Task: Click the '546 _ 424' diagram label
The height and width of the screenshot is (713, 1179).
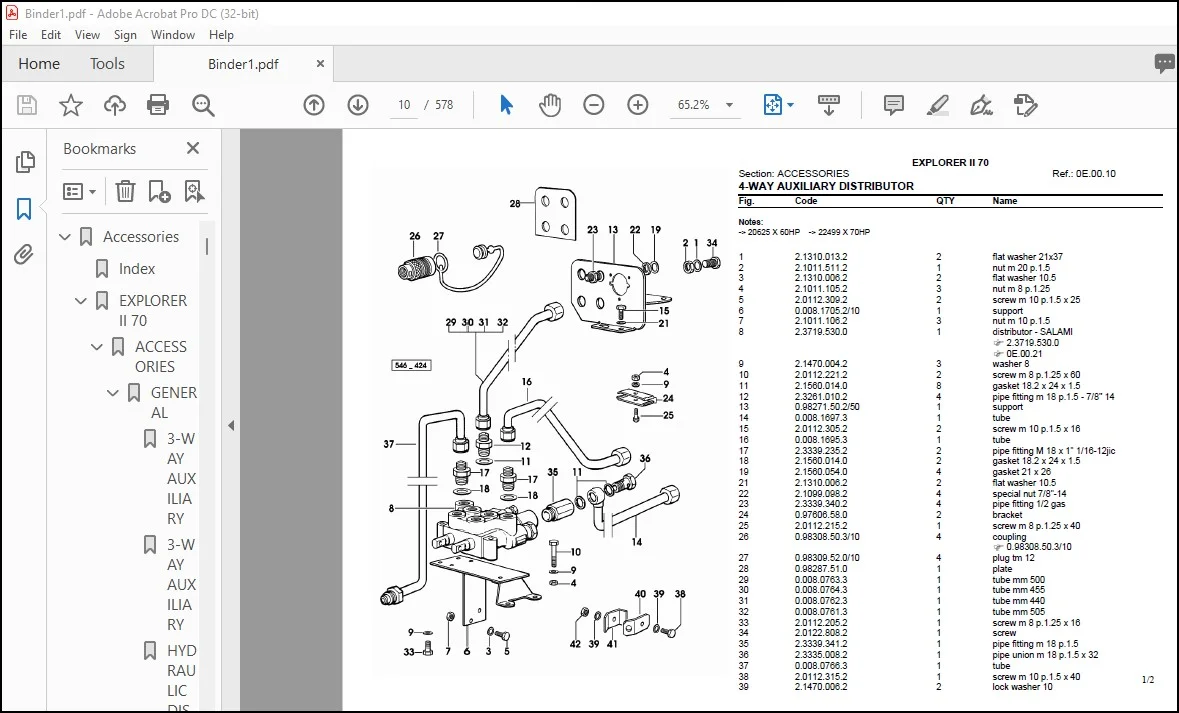Action: pyautogui.click(x=411, y=366)
